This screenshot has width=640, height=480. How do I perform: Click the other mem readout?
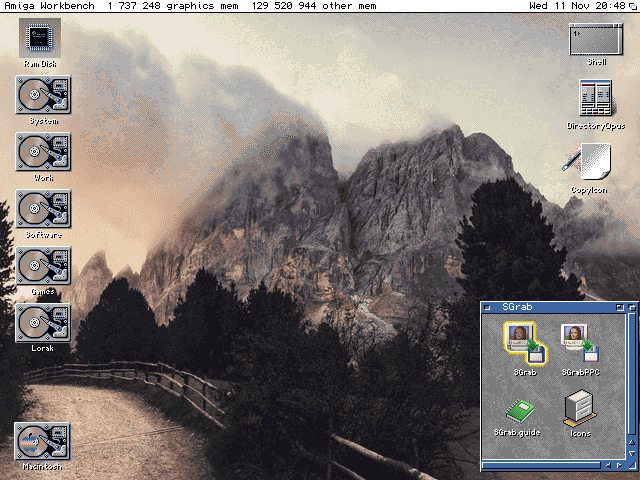314,6
